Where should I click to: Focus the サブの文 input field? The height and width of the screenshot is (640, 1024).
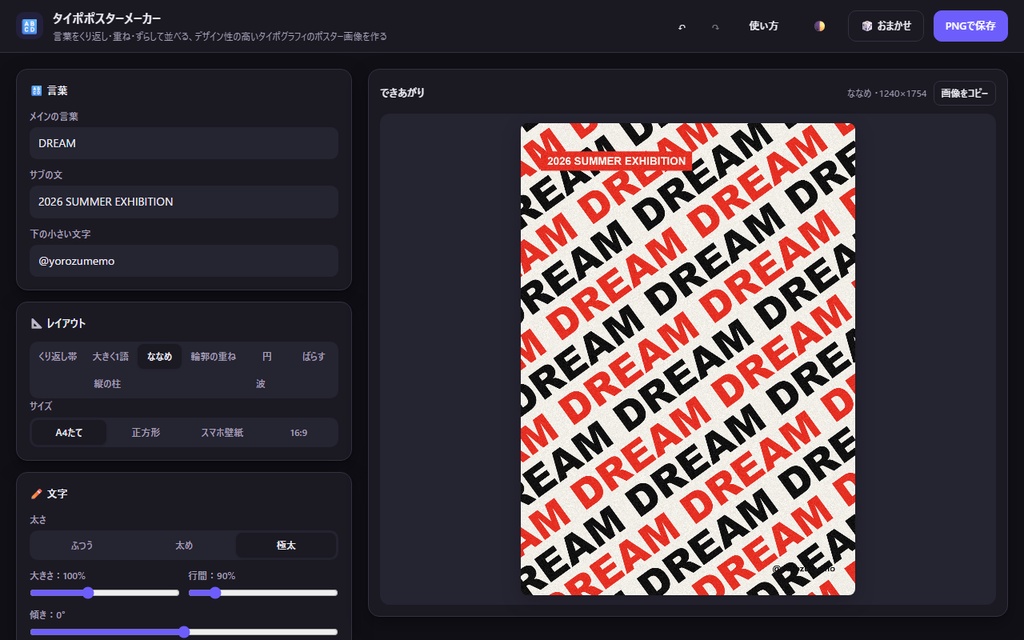coord(184,202)
